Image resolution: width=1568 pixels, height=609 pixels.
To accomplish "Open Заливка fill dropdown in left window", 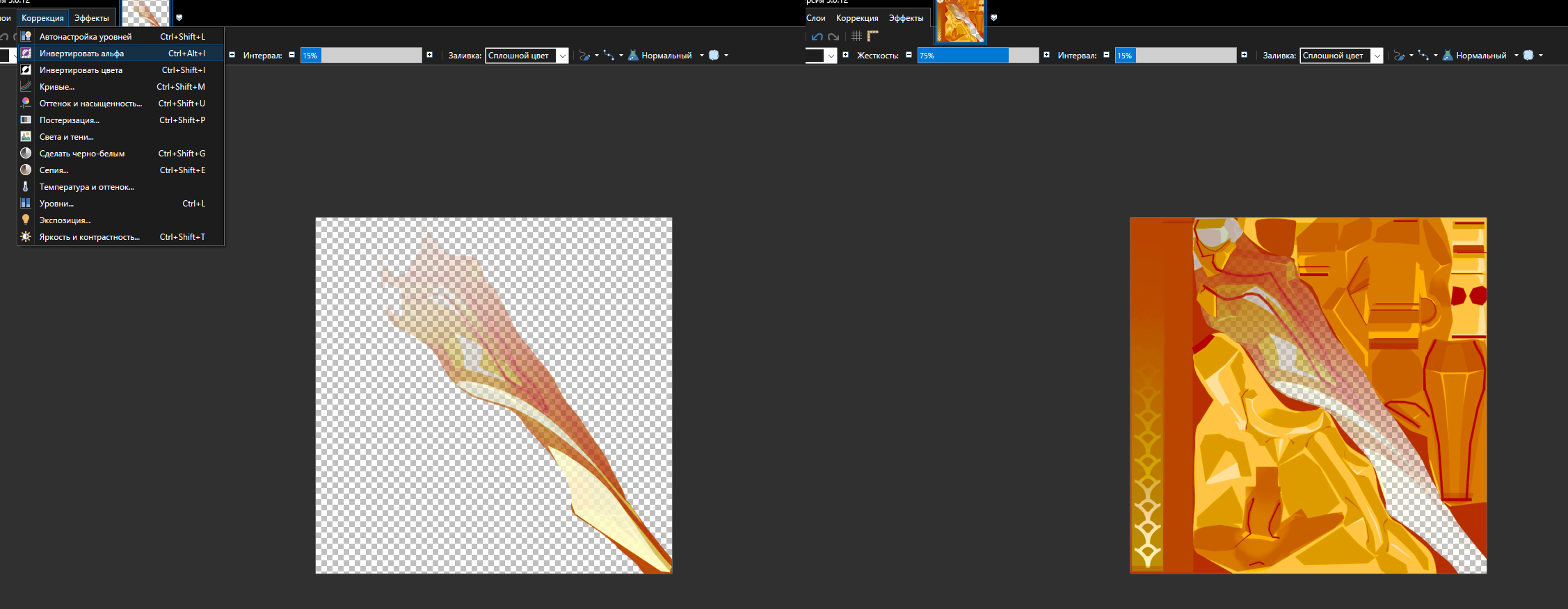I will click(x=527, y=56).
